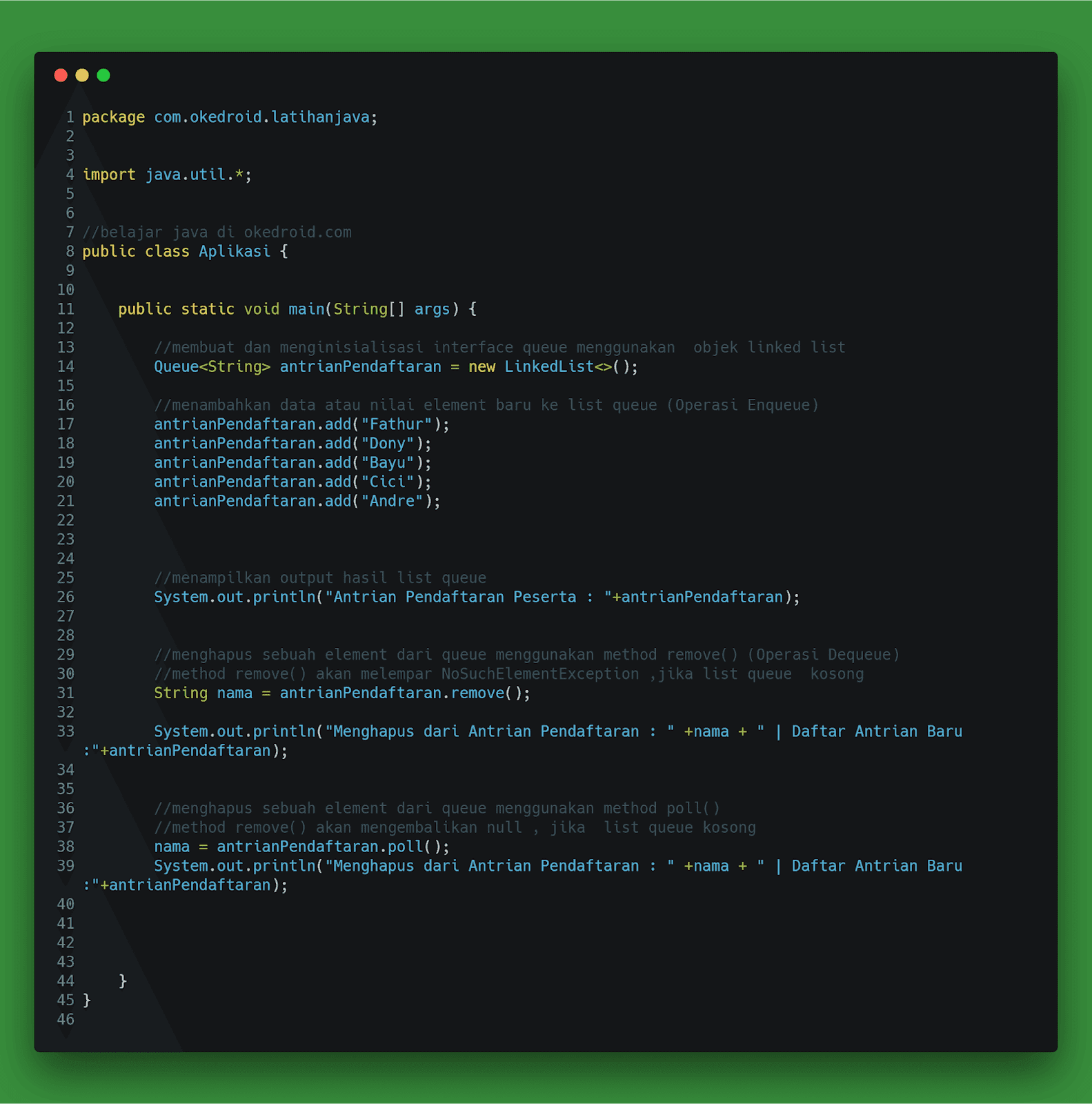Click comment '(Operasi Enqueue)' line
This screenshot has width=1092, height=1104.
click(x=486, y=405)
